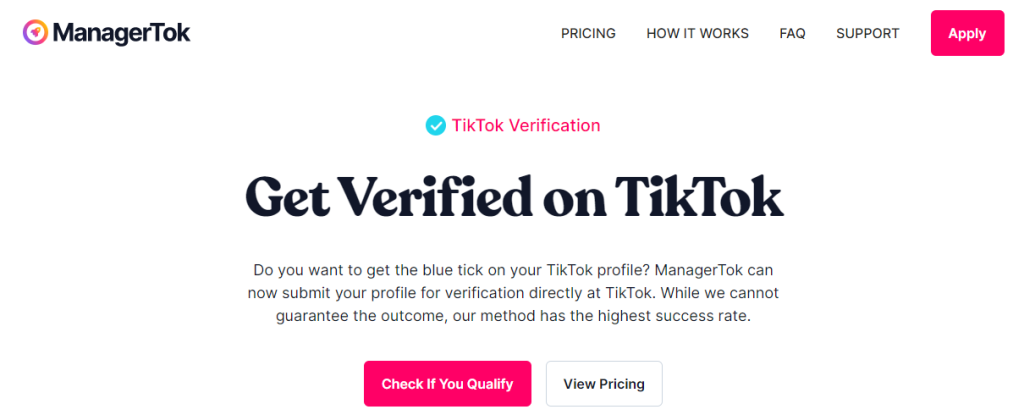Visit the SUPPORT page

click(867, 33)
